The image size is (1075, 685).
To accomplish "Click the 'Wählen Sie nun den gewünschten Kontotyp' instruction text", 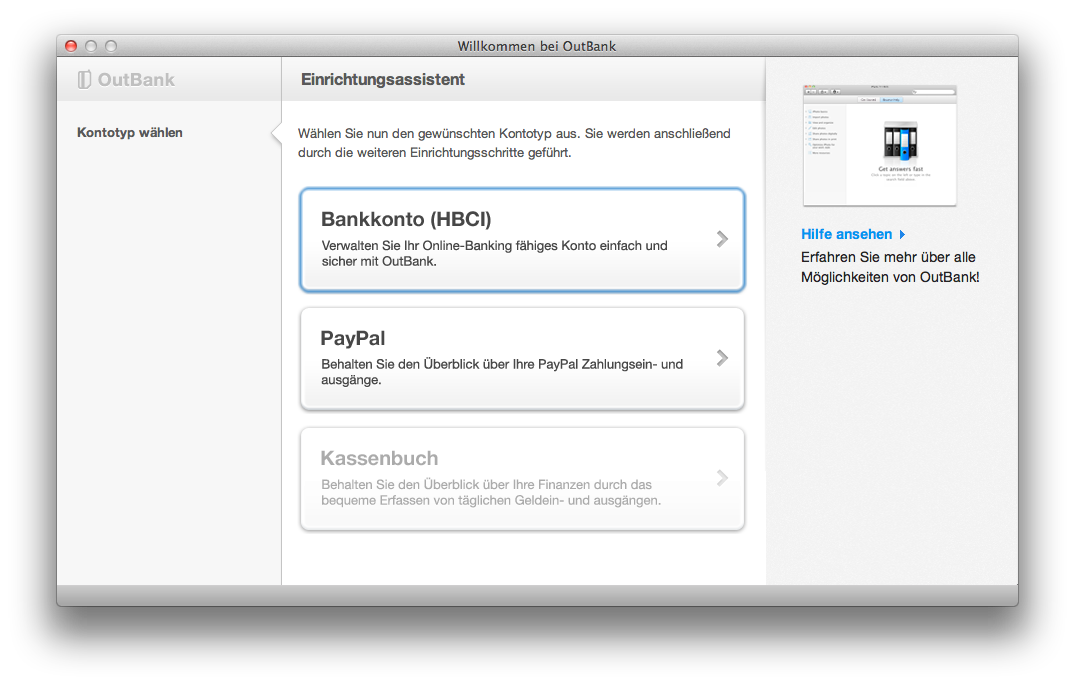I will tap(514, 143).
